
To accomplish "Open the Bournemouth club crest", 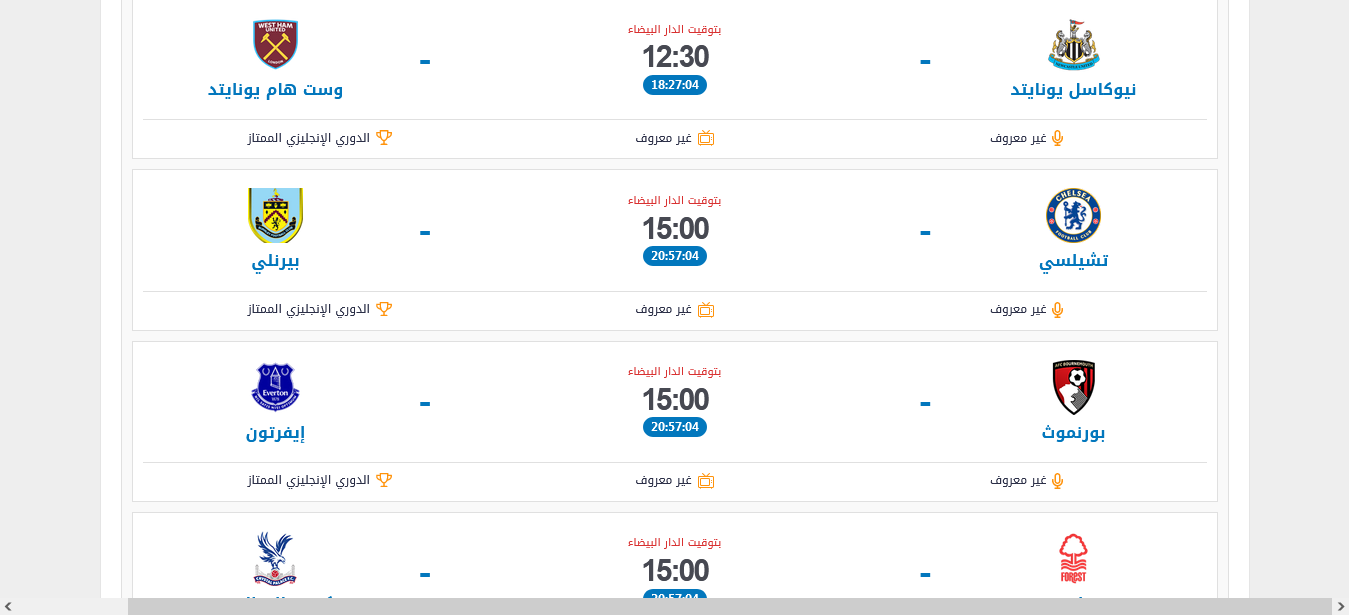I will coord(1074,387).
